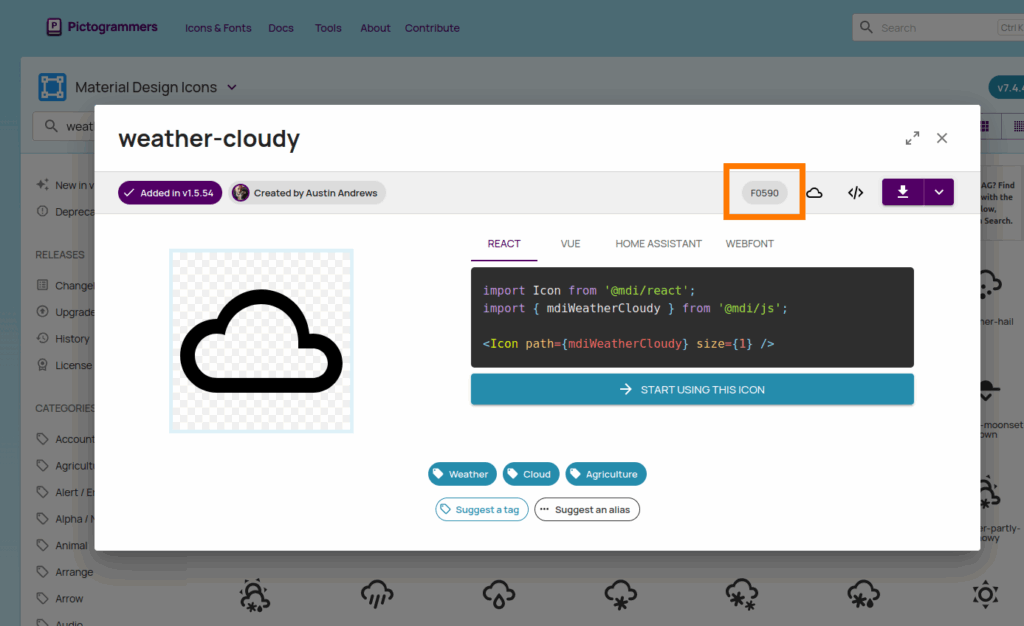Select the React tab
This screenshot has width=1024, height=626.
504,244
